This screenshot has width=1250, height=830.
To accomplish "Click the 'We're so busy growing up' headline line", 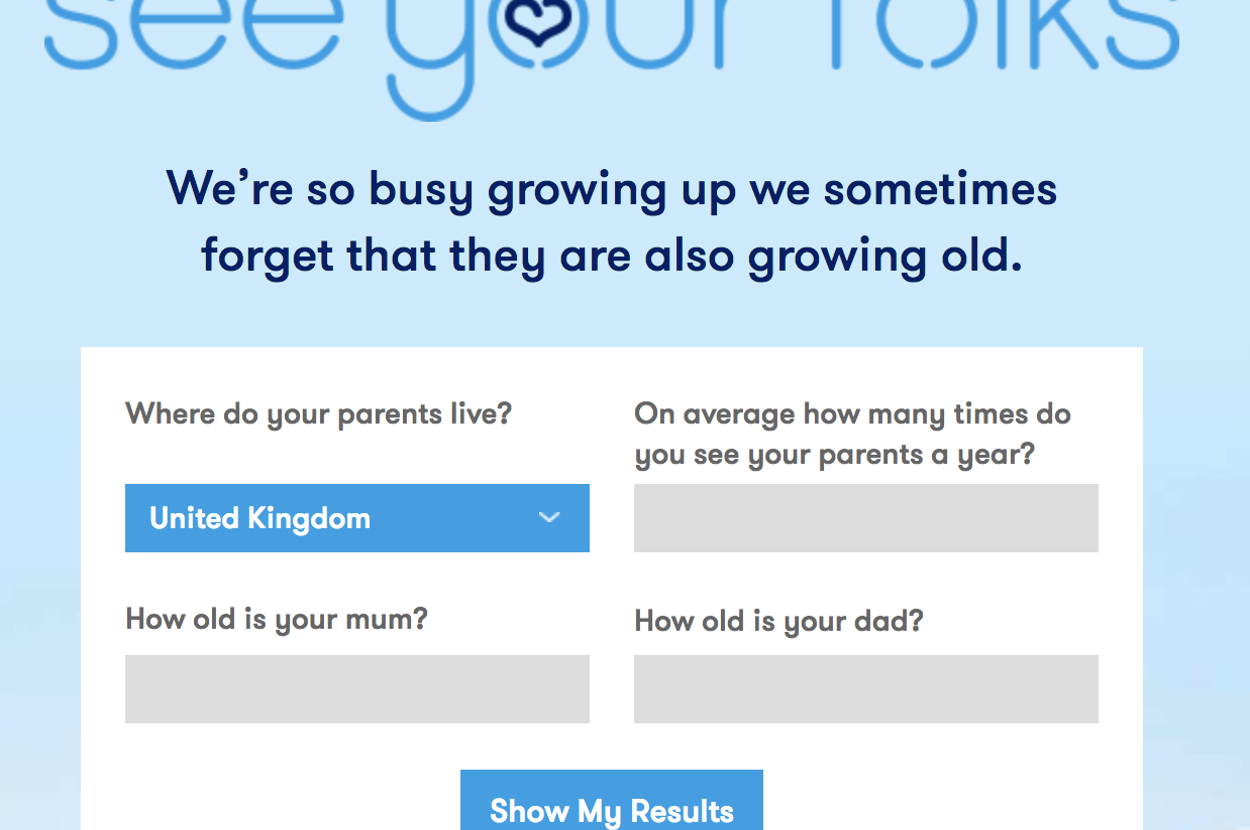I will (x=611, y=189).
